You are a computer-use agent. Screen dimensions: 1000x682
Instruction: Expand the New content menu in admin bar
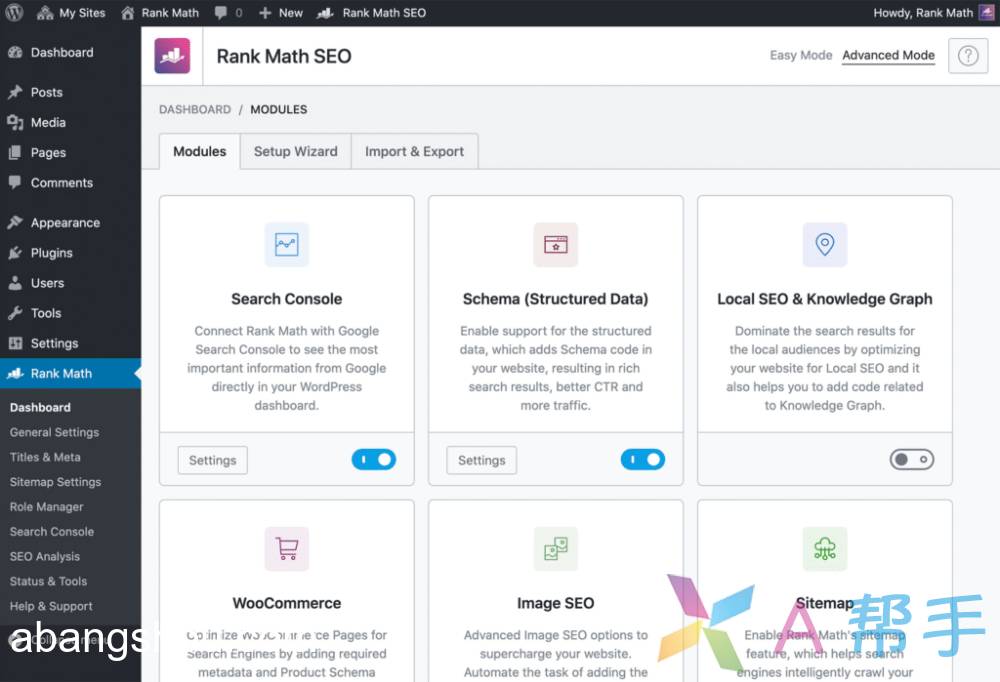280,13
